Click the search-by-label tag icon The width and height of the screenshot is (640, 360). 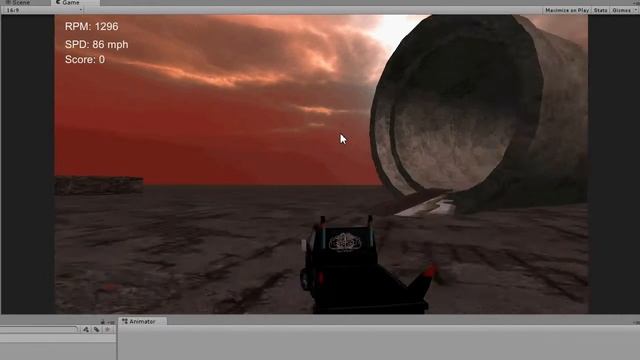click(x=96, y=329)
